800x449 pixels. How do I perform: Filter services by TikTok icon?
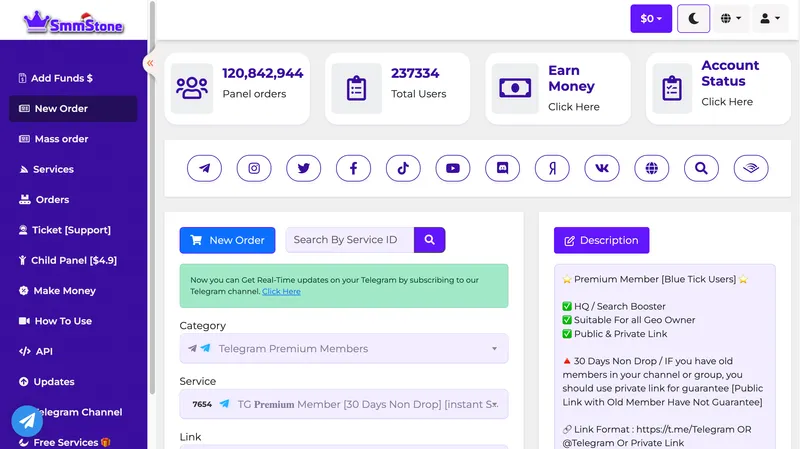pyautogui.click(x=403, y=168)
